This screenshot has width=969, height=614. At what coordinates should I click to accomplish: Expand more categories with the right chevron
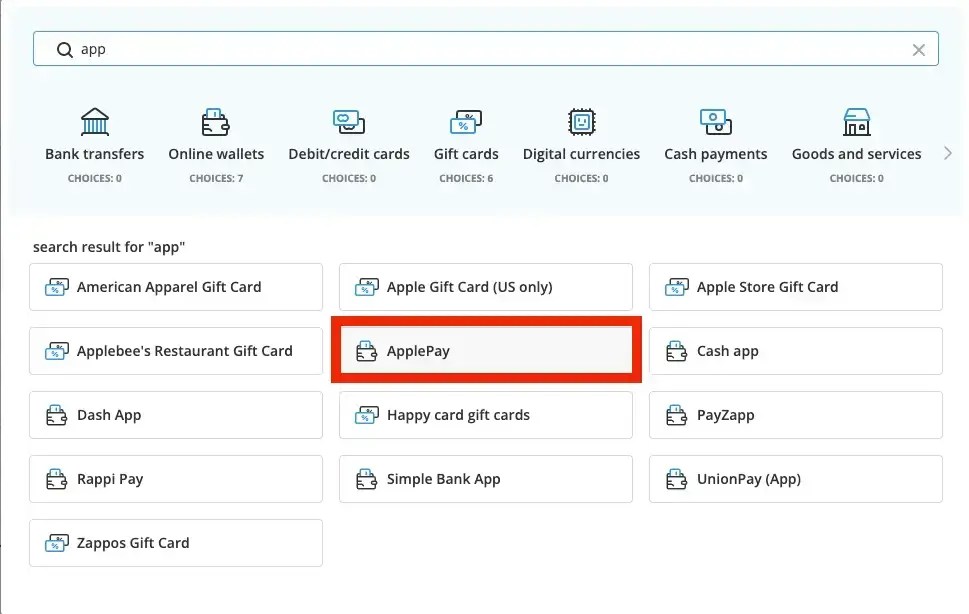(x=947, y=153)
